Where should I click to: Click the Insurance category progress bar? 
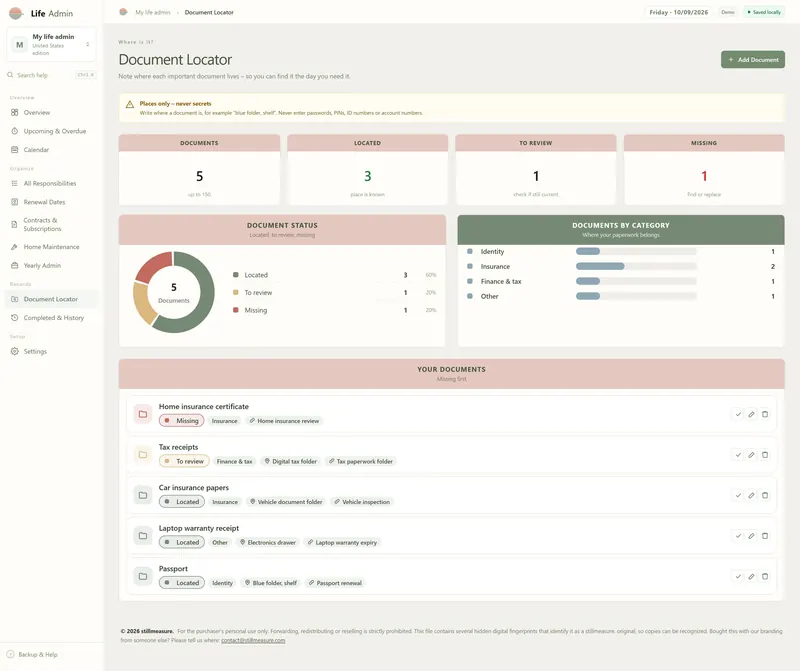coord(636,266)
